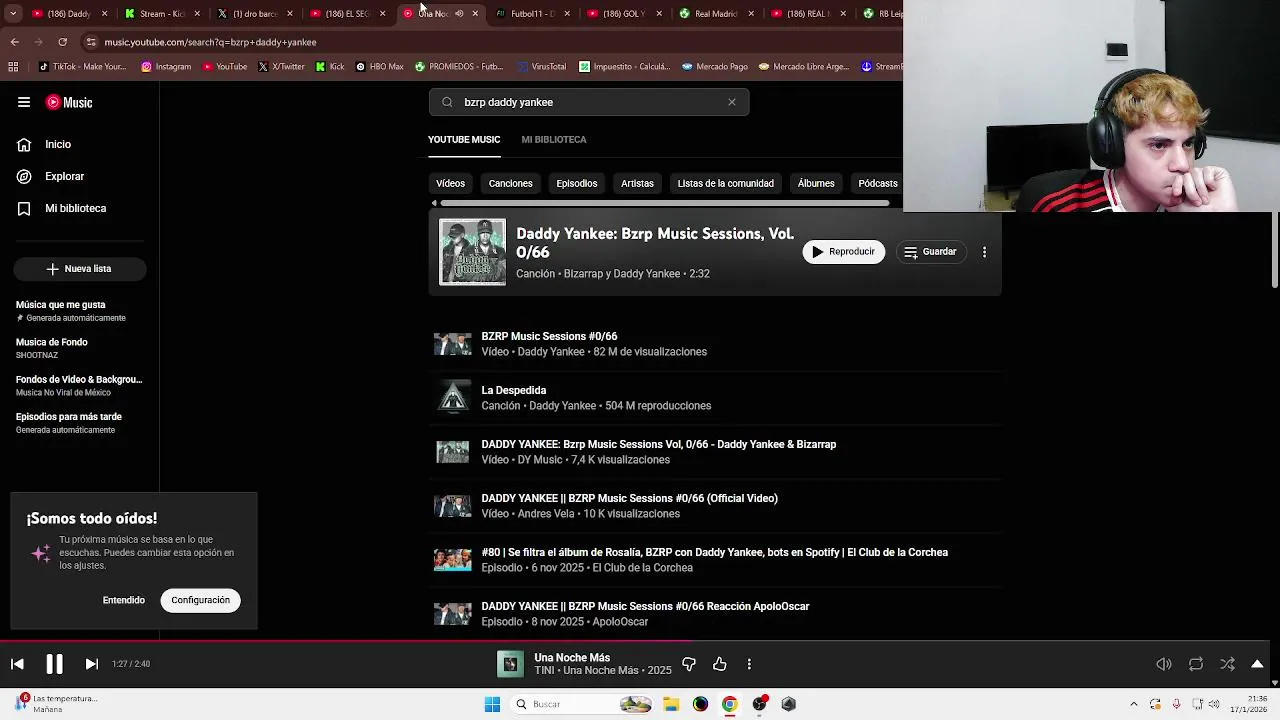Like Una Noche Más
This screenshot has height=720, width=1280.
[719, 664]
